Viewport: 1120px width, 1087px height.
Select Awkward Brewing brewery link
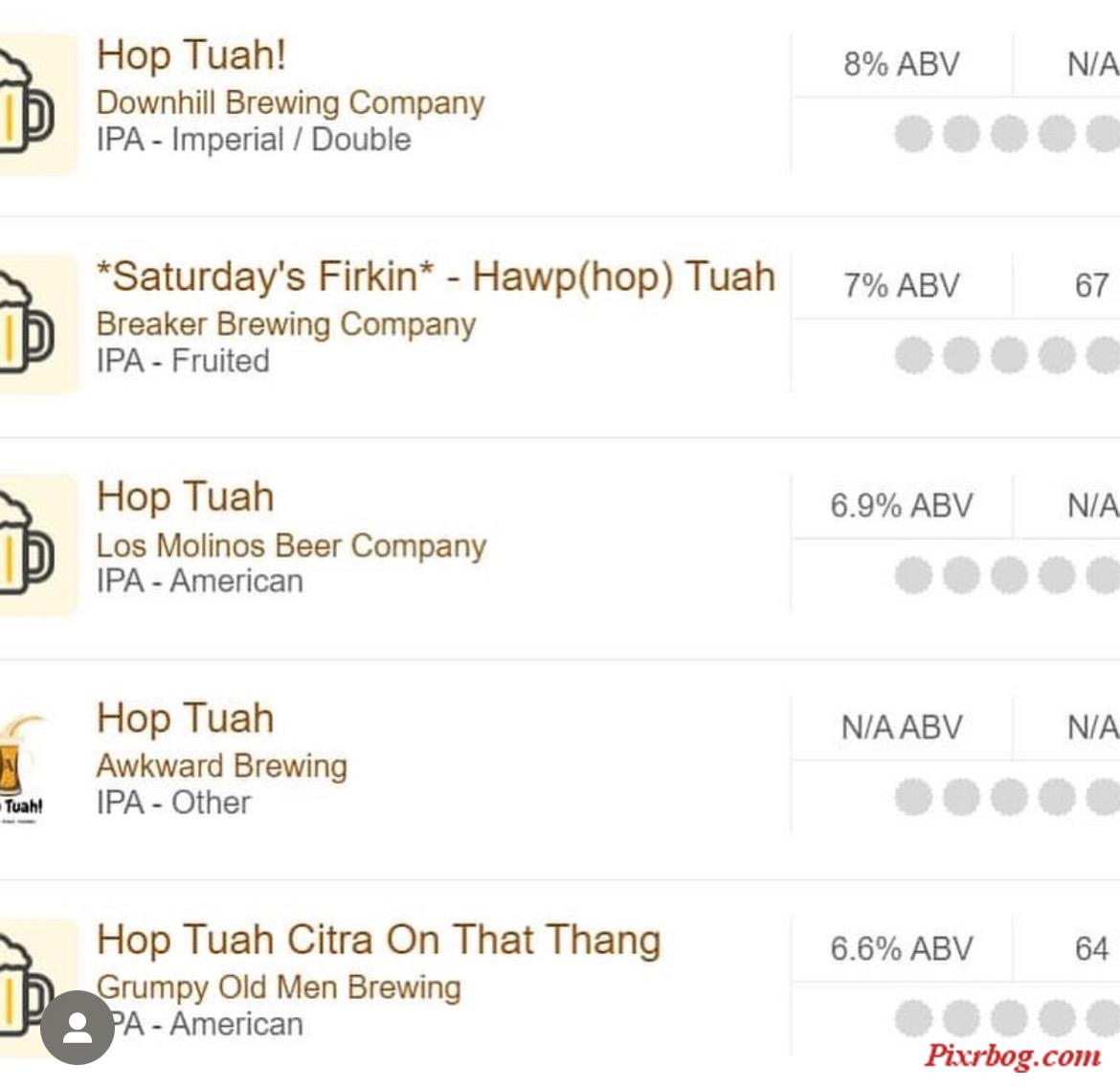click(x=221, y=766)
